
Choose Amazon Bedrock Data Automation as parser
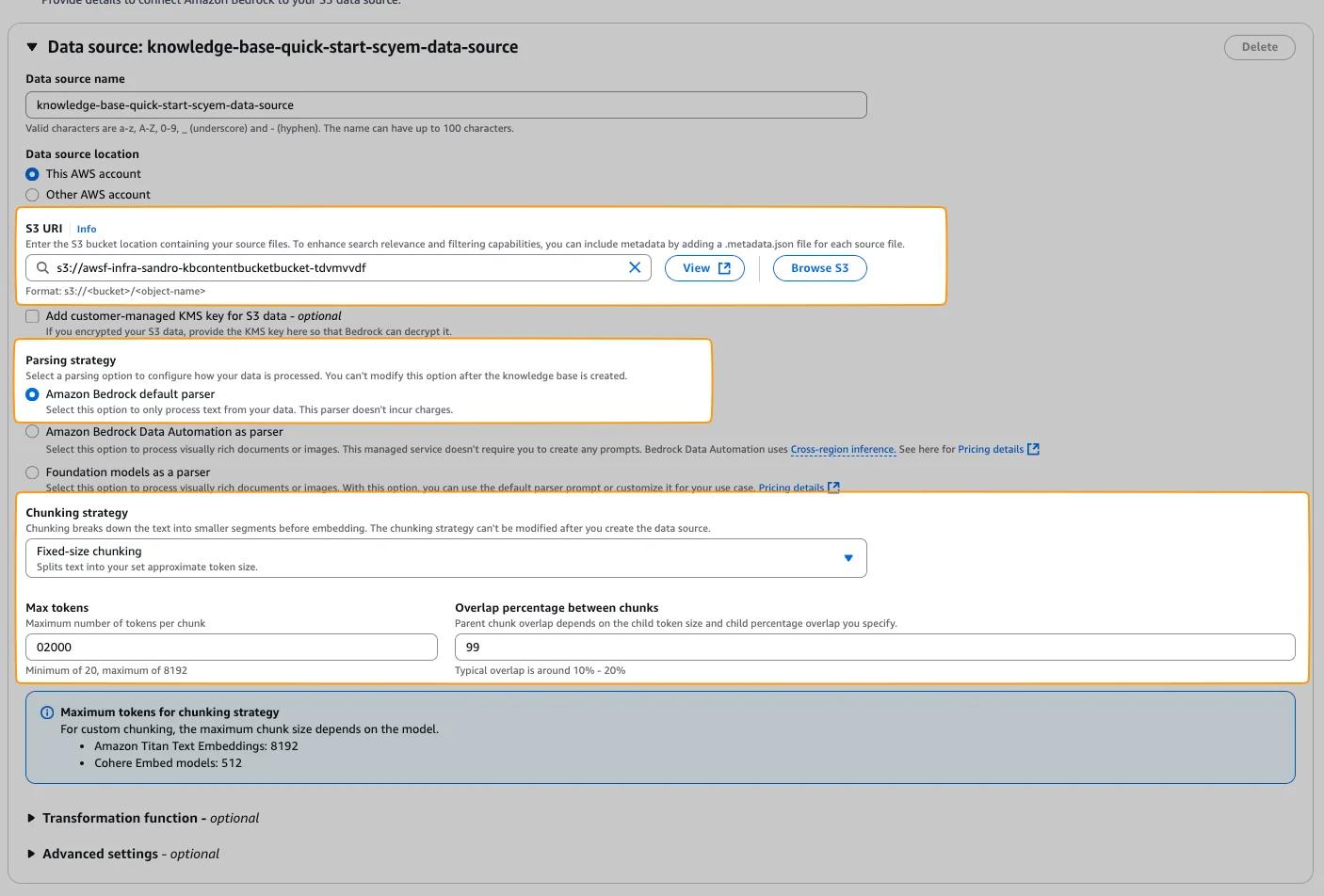(32, 432)
